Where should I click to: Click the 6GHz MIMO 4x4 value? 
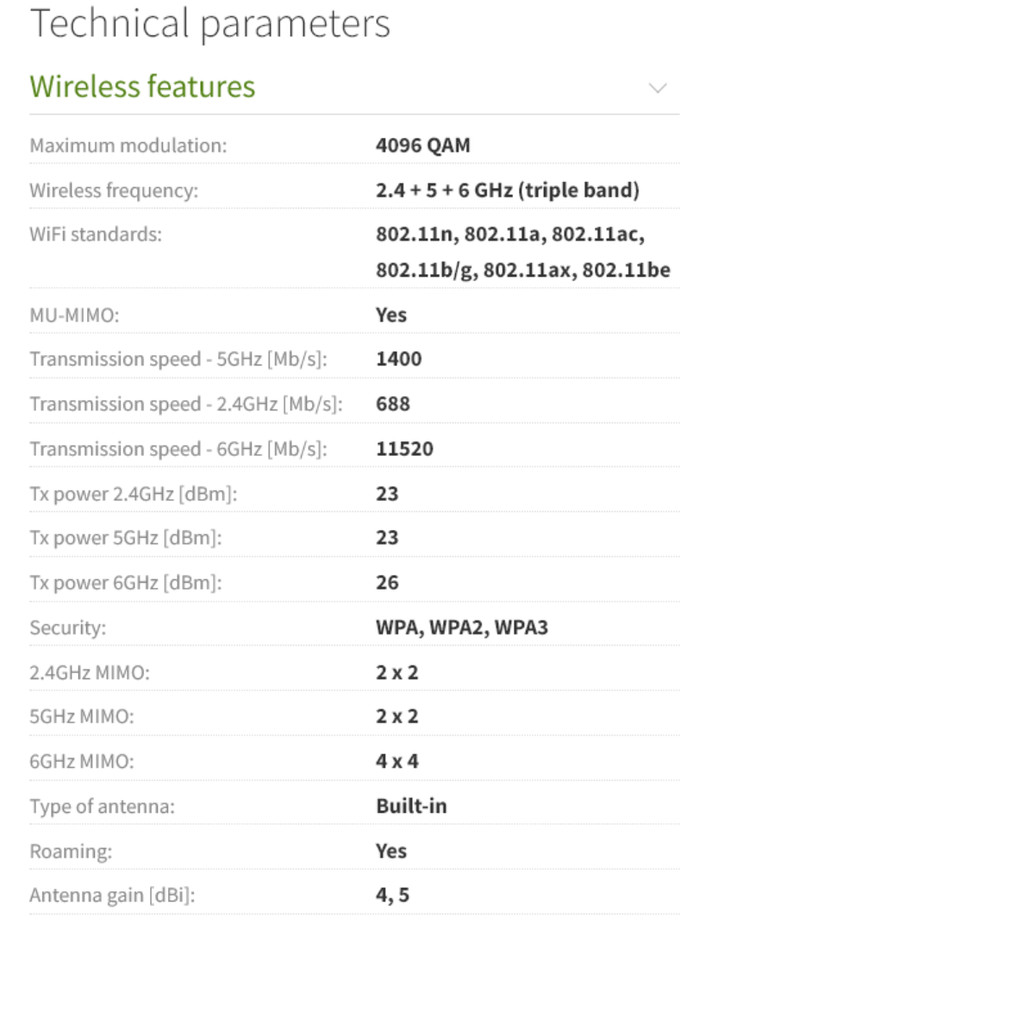(x=397, y=760)
